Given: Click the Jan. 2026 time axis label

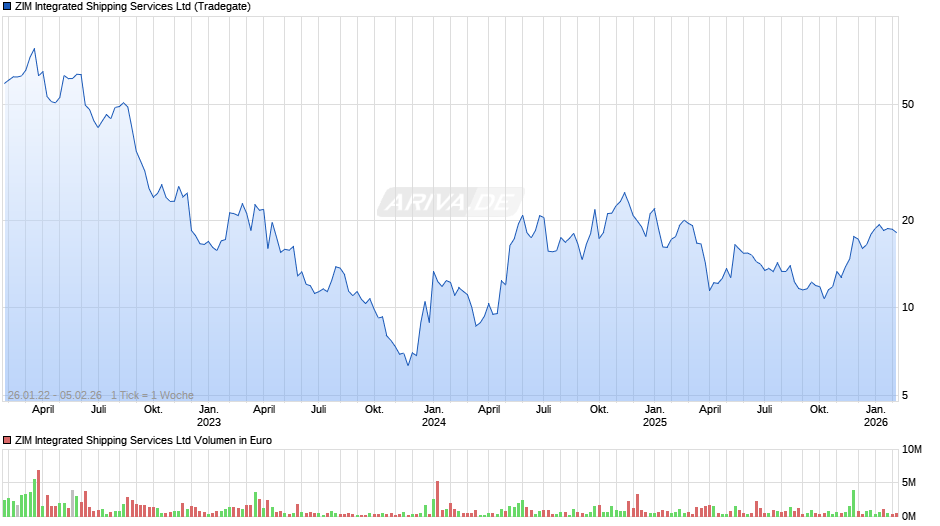Looking at the screenshot, I should [x=876, y=416].
